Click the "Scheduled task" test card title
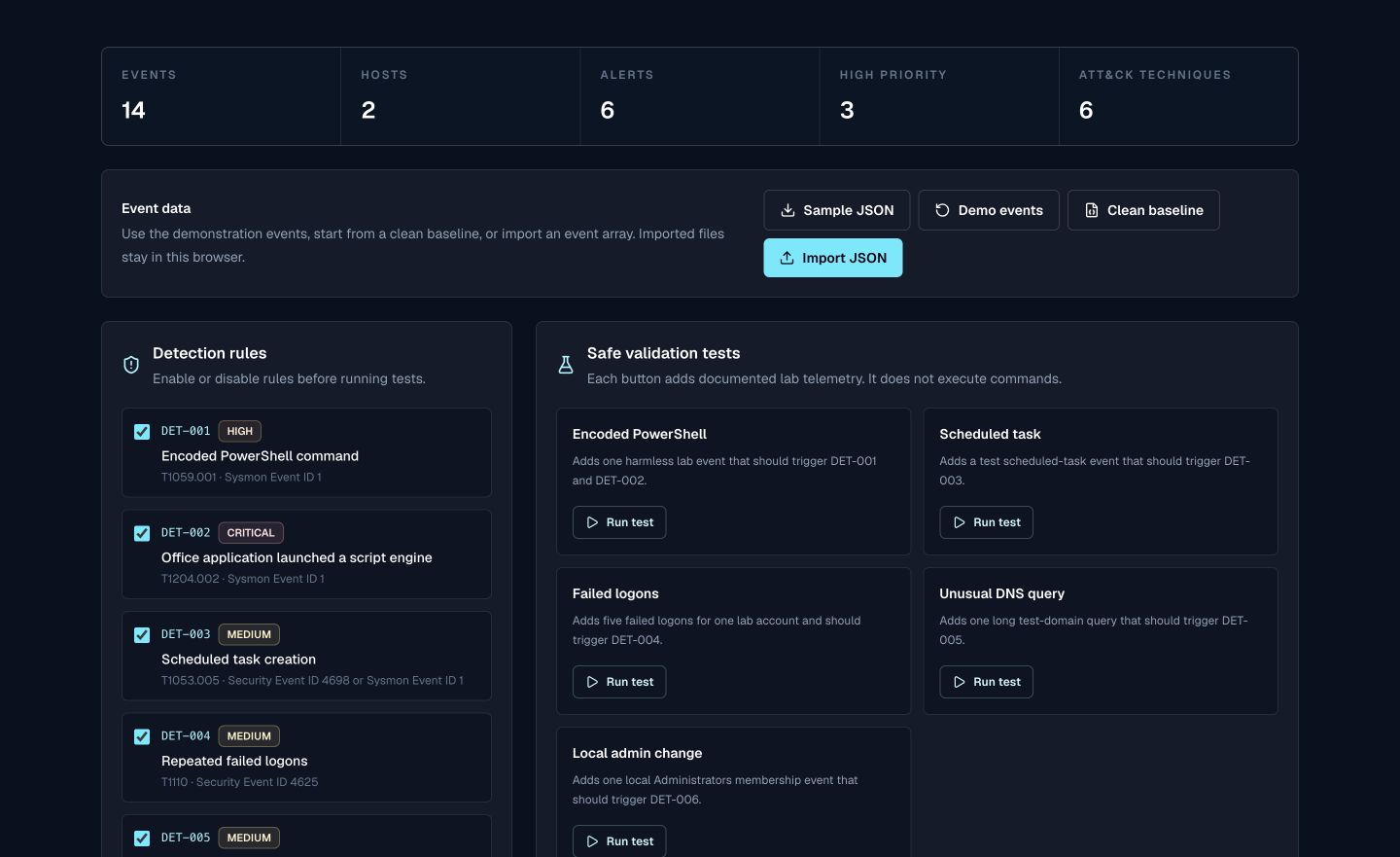This screenshot has height=857, width=1400. (990, 434)
